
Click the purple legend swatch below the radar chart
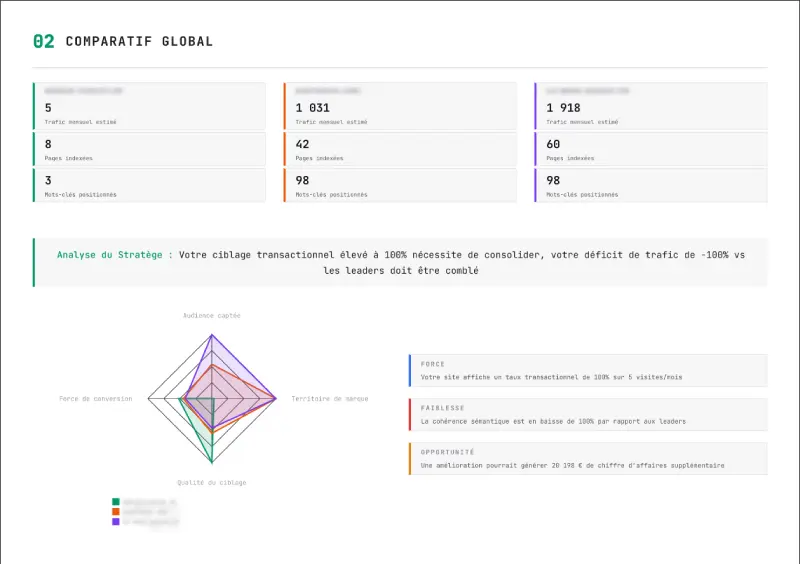116,522
